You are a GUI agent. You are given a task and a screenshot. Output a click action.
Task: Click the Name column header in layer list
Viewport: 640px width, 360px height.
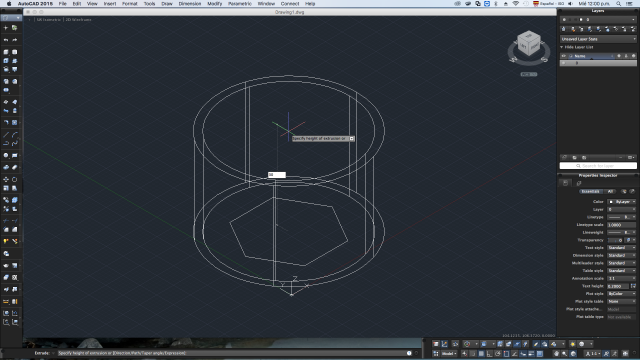(580, 56)
